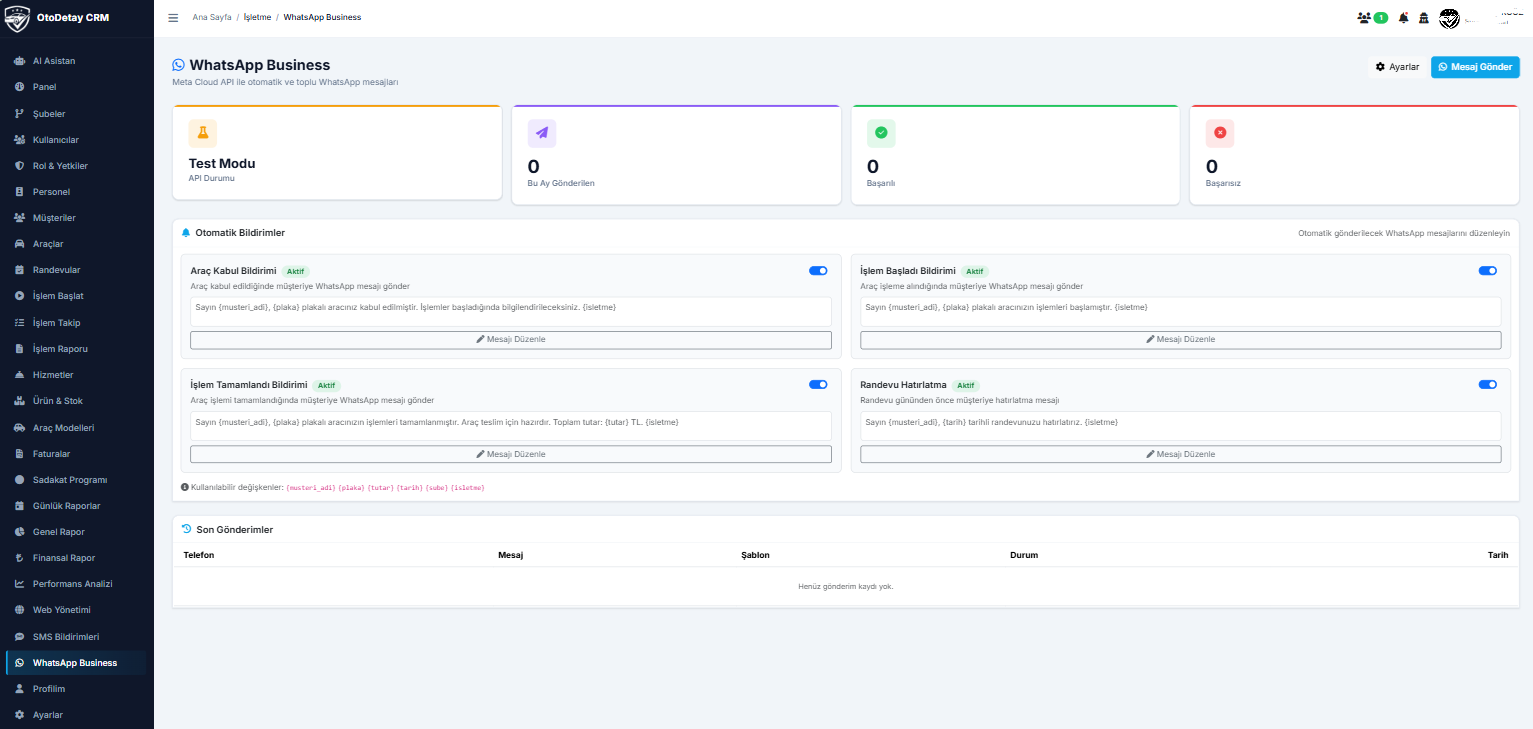Open SMS Bildirimleri in the sidebar
Viewport: 1533px width, 729px height.
(x=77, y=637)
